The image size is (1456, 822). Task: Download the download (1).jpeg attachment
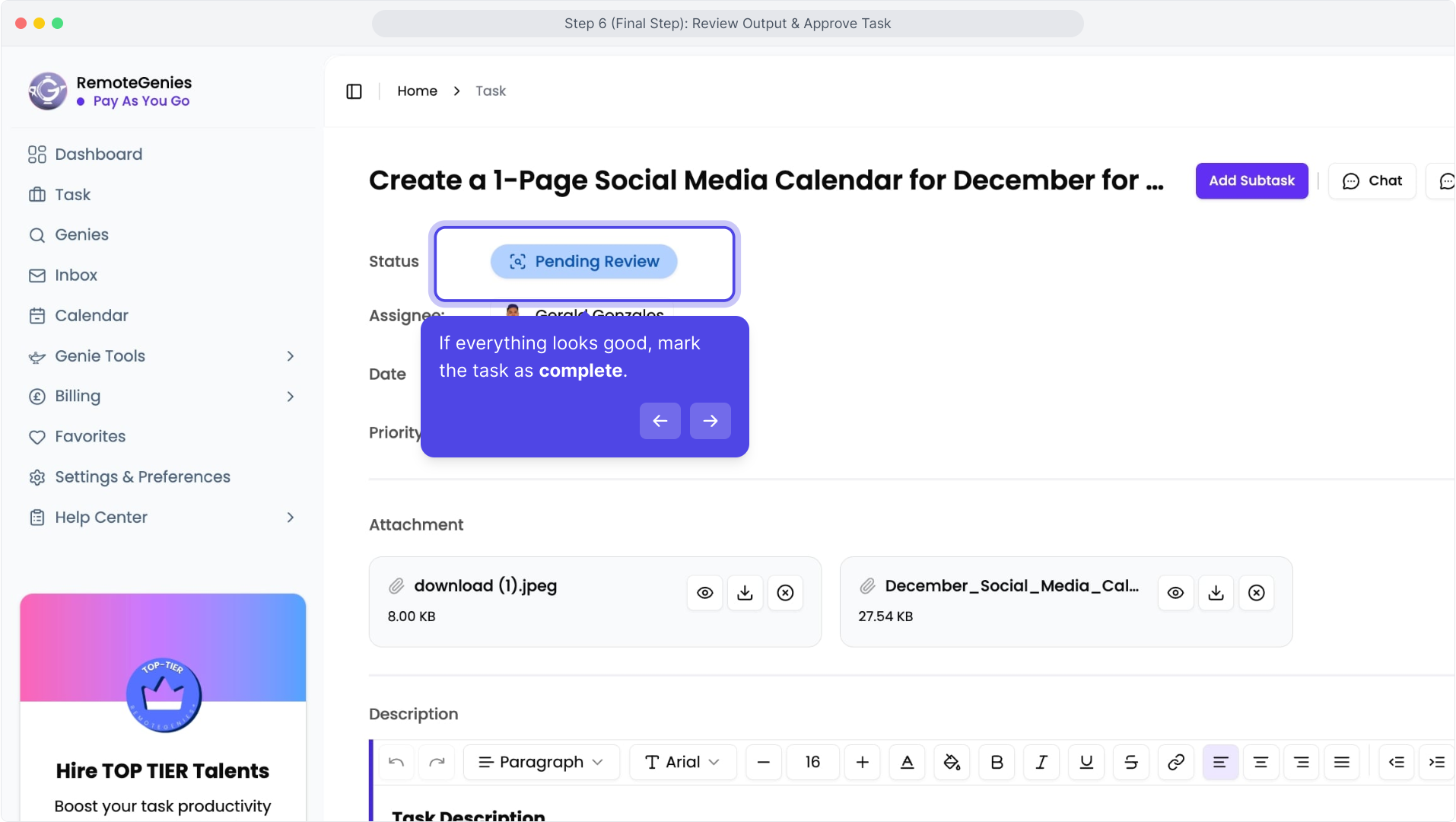(745, 593)
